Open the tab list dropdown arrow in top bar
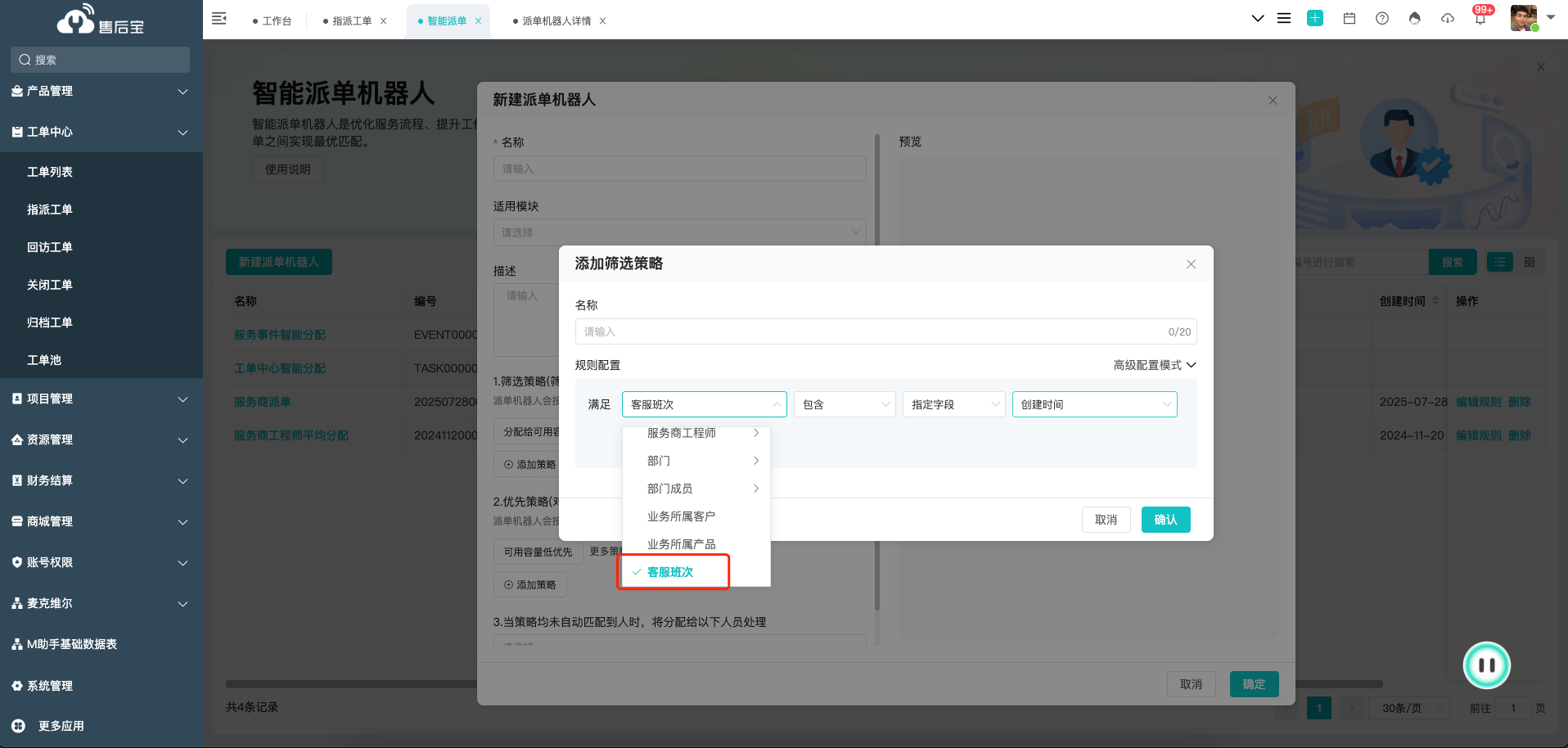The width and height of the screenshot is (1568, 748). [x=1258, y=18]
